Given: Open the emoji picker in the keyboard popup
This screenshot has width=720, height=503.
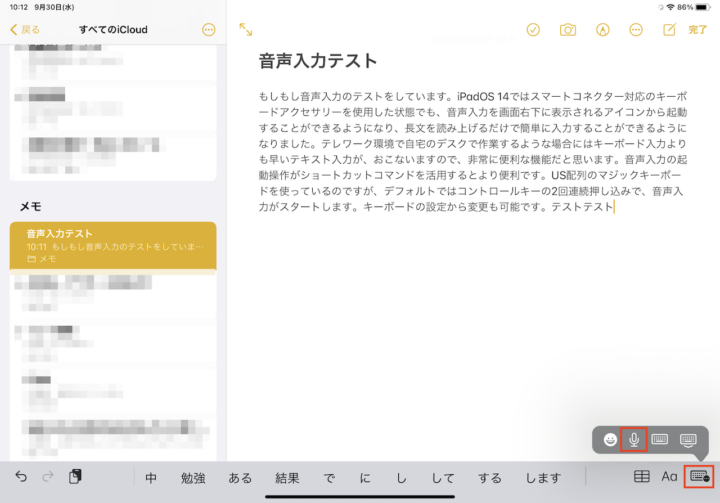Looking at the screenshot, I should (x=610, y=440).
